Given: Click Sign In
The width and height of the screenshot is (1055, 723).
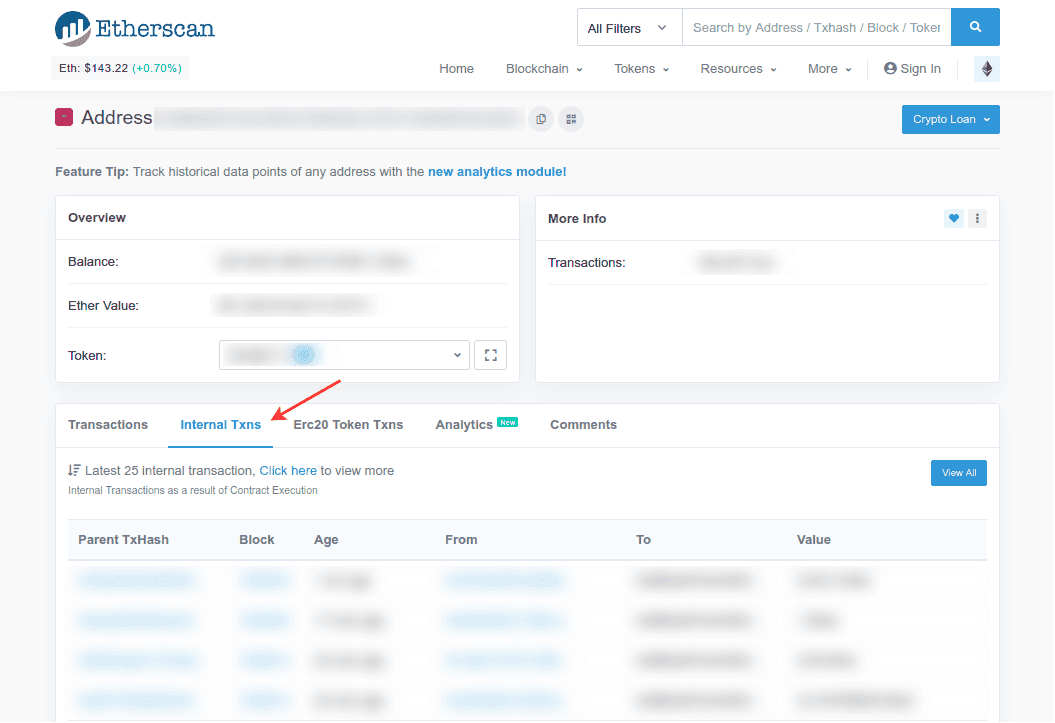Looking at the screenshot, I should point(912,69).
